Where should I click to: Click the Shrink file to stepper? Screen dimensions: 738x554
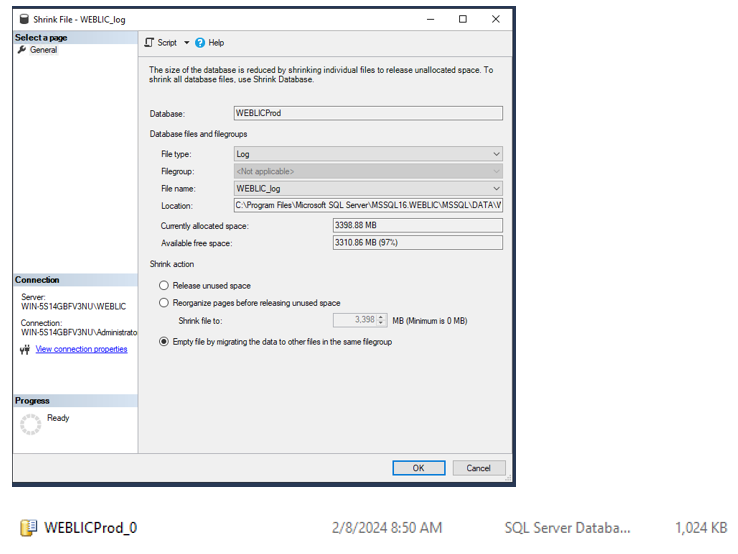381,321
